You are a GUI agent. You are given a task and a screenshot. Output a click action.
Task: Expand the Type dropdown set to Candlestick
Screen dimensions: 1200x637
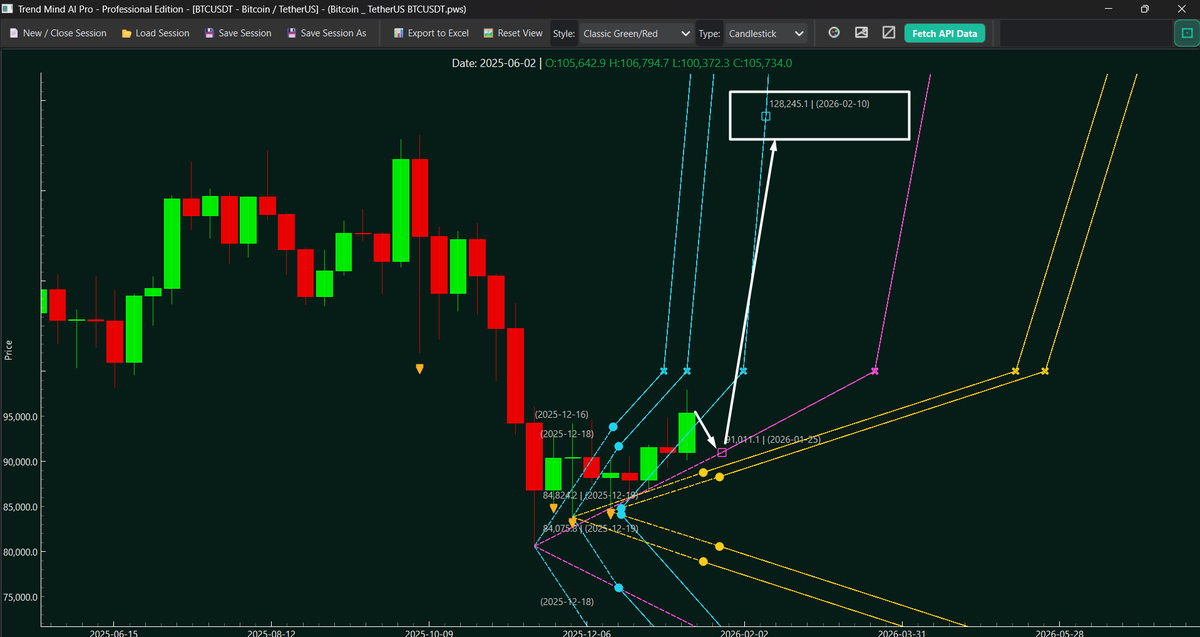pos(765,33)
